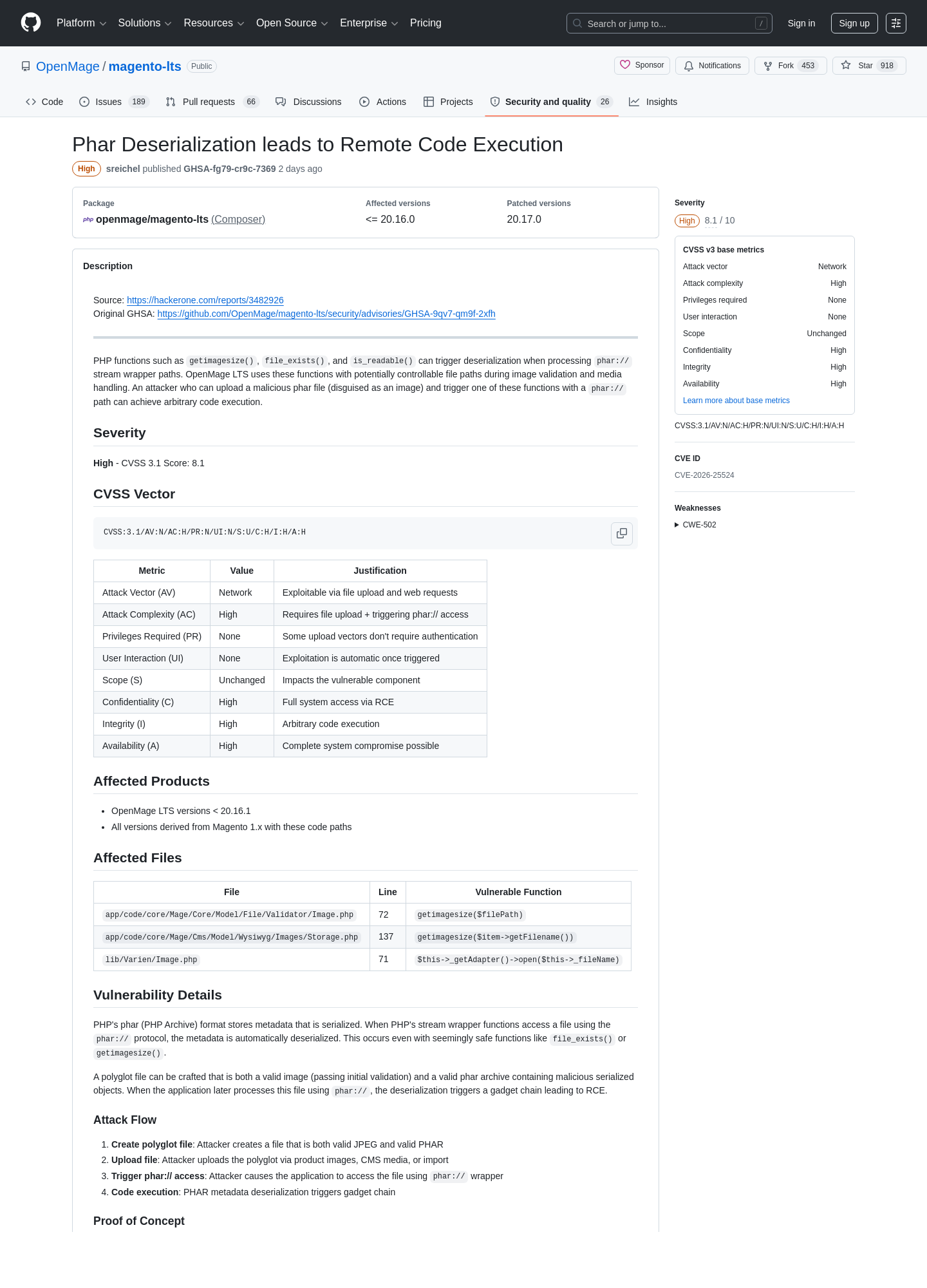Open the Discussions tab
The width and height of the screenshot is (927, 1288).
[308, 102]
